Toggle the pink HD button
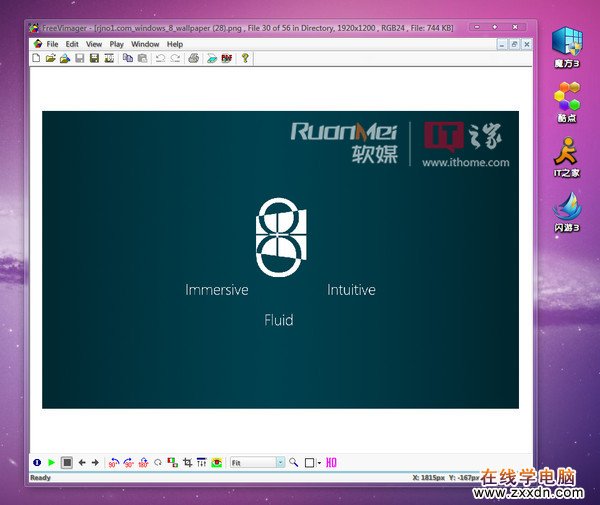Image resolution: width=600 pixels, height=505 pixels. [x=331, y=463]
